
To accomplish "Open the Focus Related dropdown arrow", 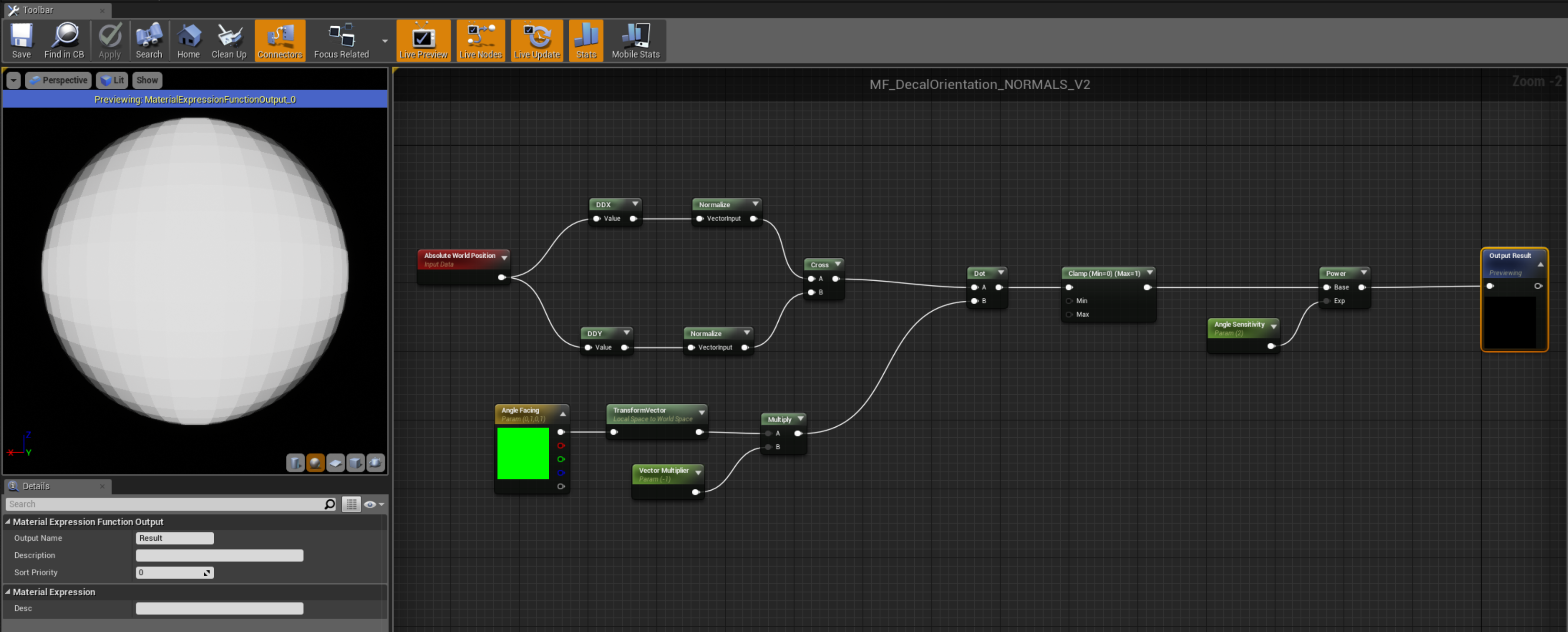I will click(x=384, y=41).
